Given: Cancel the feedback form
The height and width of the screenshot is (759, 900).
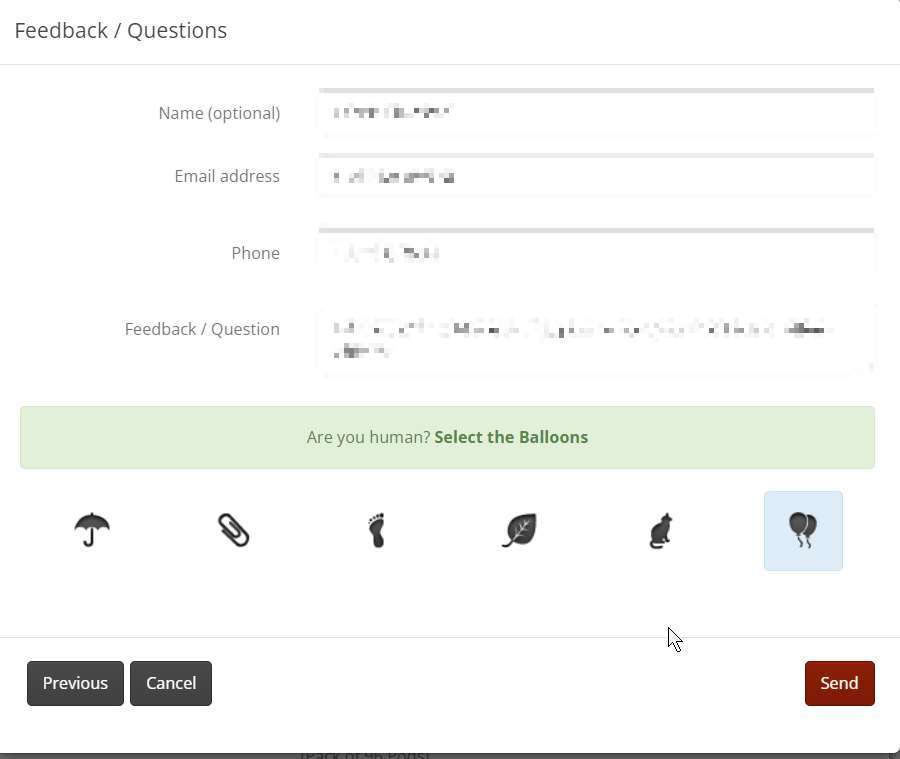Looking at the screenshot, I should 171,683.
